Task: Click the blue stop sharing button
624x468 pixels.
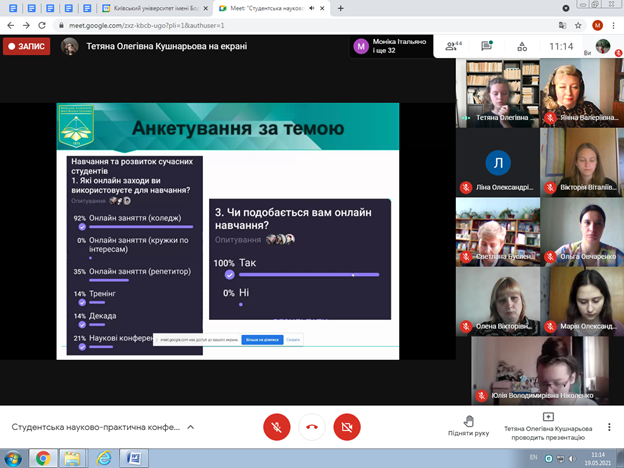Action: pyautogui.click(x=261, y=340)
